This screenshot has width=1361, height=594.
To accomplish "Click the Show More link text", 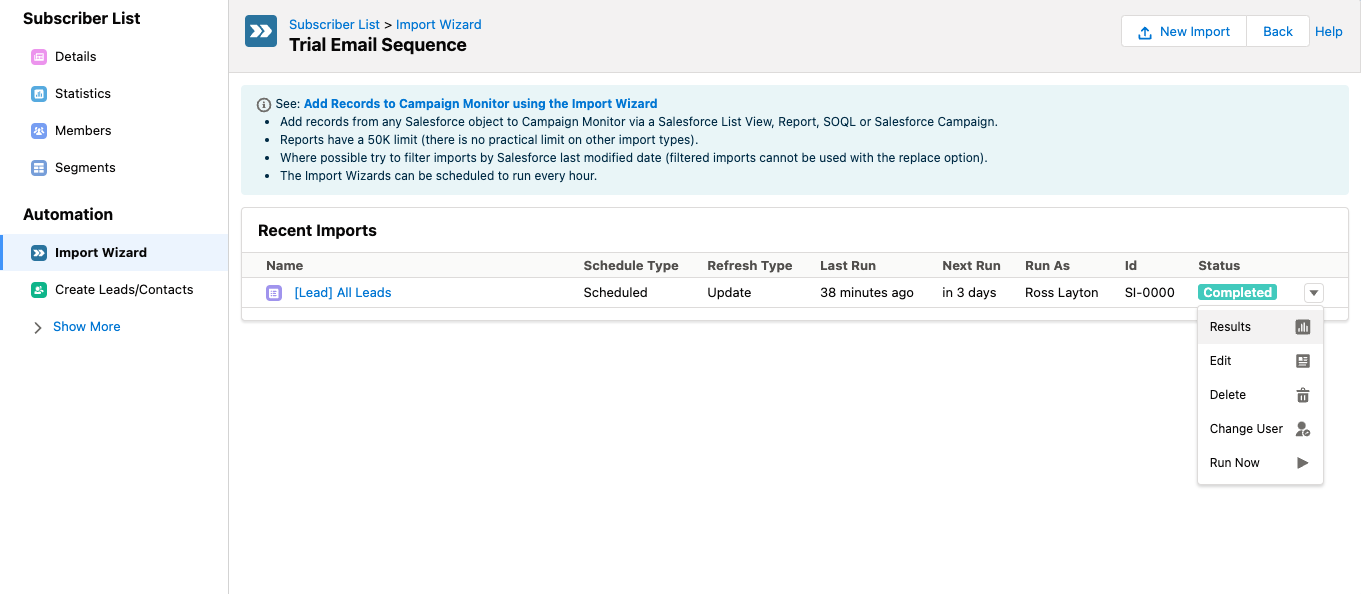I will click(x=87, y=327).
